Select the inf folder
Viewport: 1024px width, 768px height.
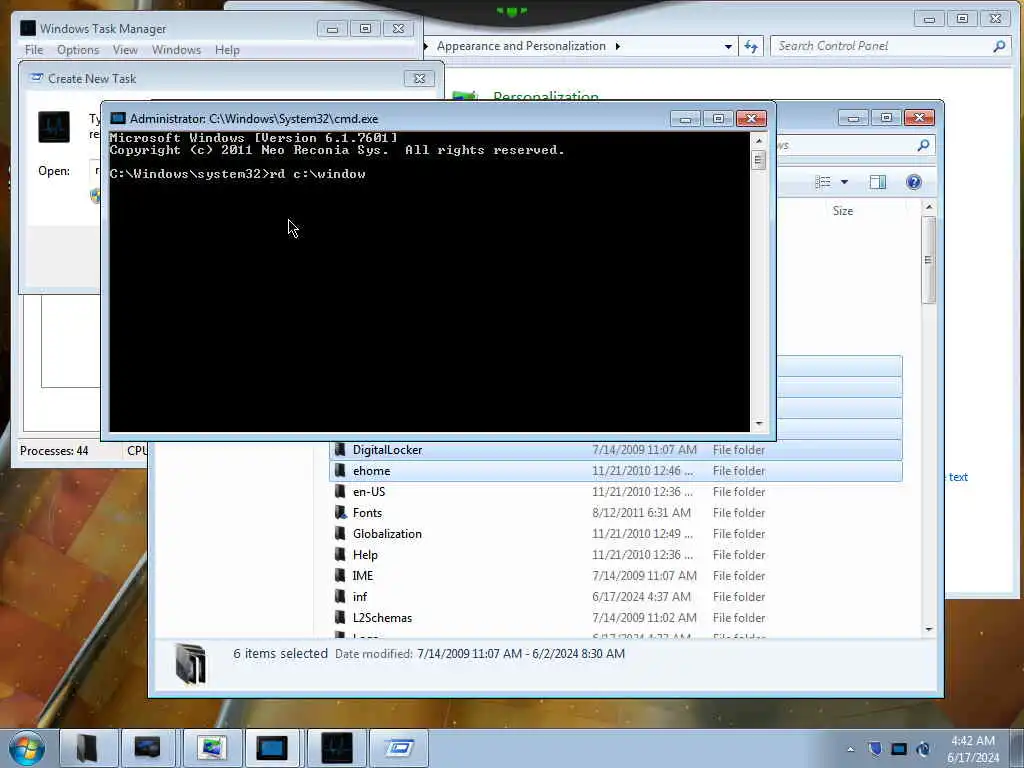[x=616, y=596]
